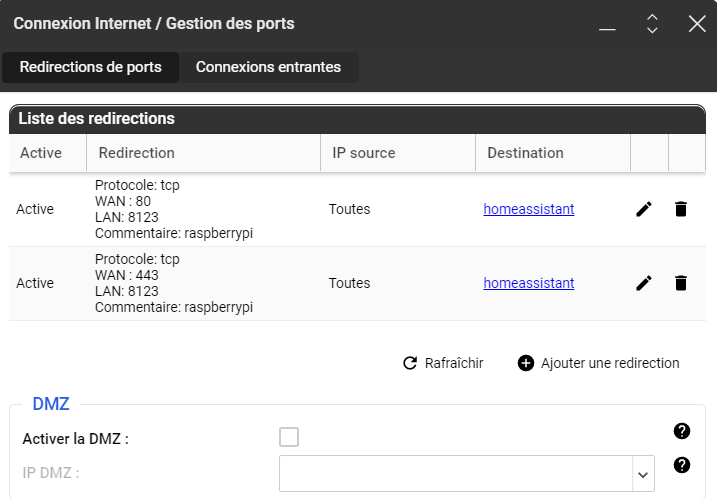This screenshot has height=499, width=717.
Task: Click inside the IP DMZ combo field
Action: click(455, 474)
